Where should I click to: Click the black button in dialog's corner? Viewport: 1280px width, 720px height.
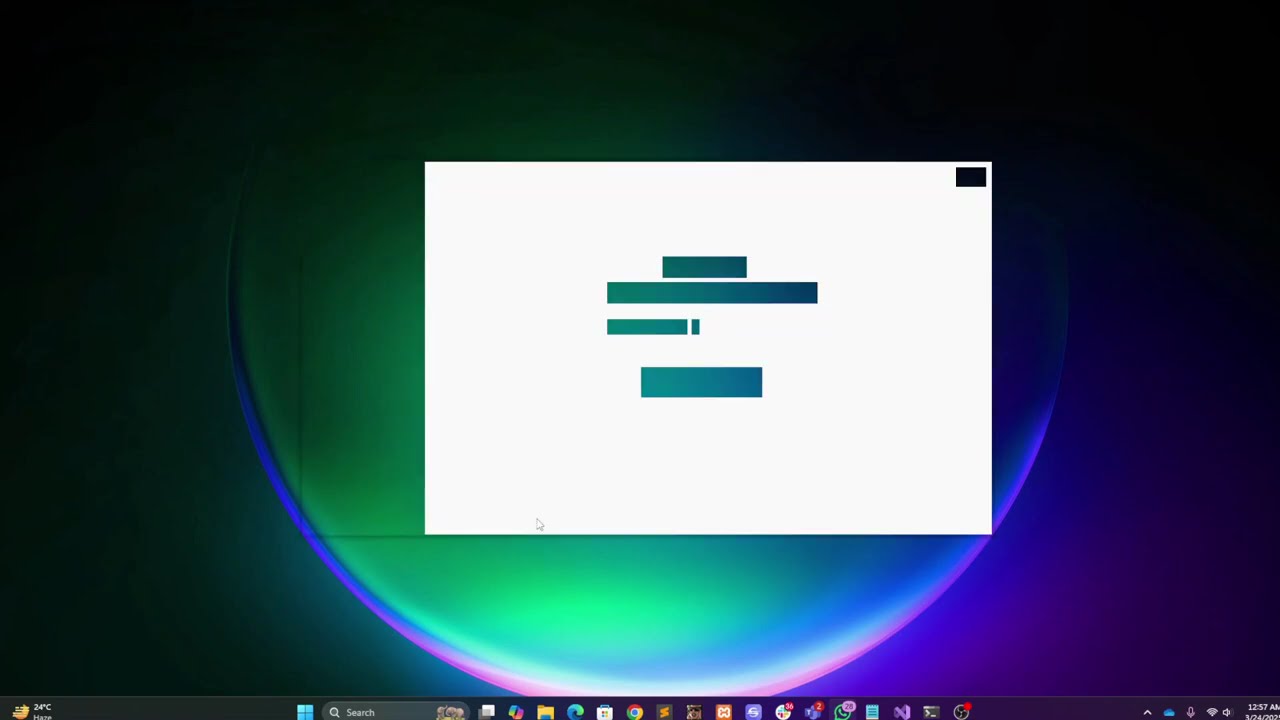971,177
